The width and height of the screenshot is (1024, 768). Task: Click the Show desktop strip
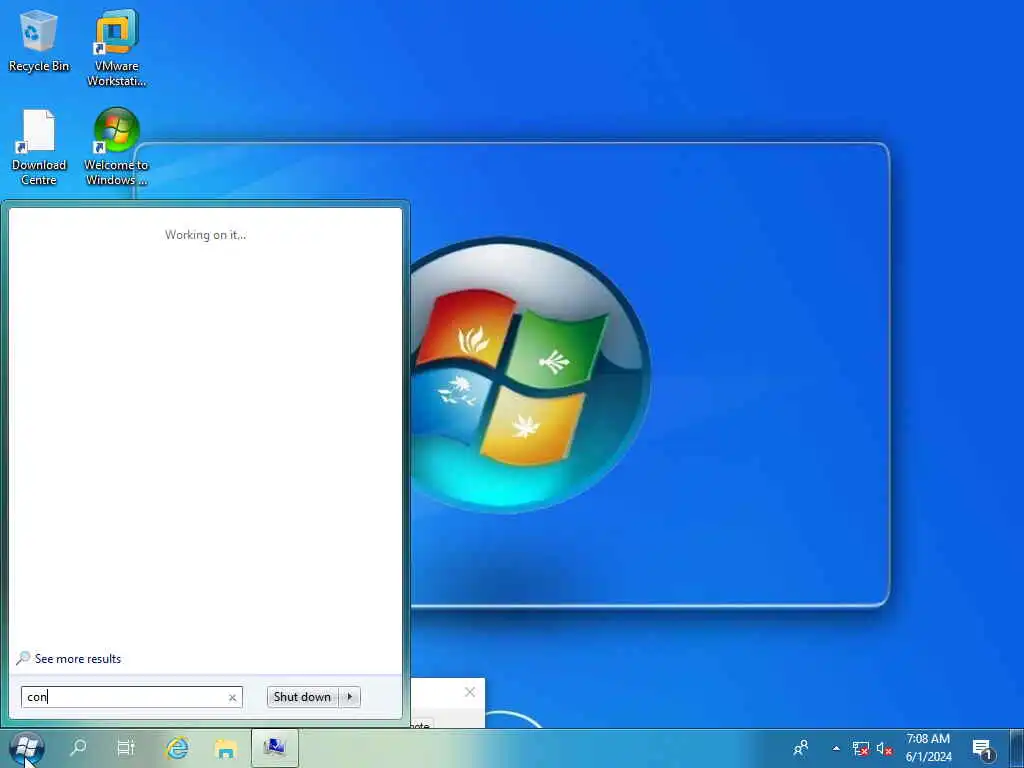click(1017, 748)
